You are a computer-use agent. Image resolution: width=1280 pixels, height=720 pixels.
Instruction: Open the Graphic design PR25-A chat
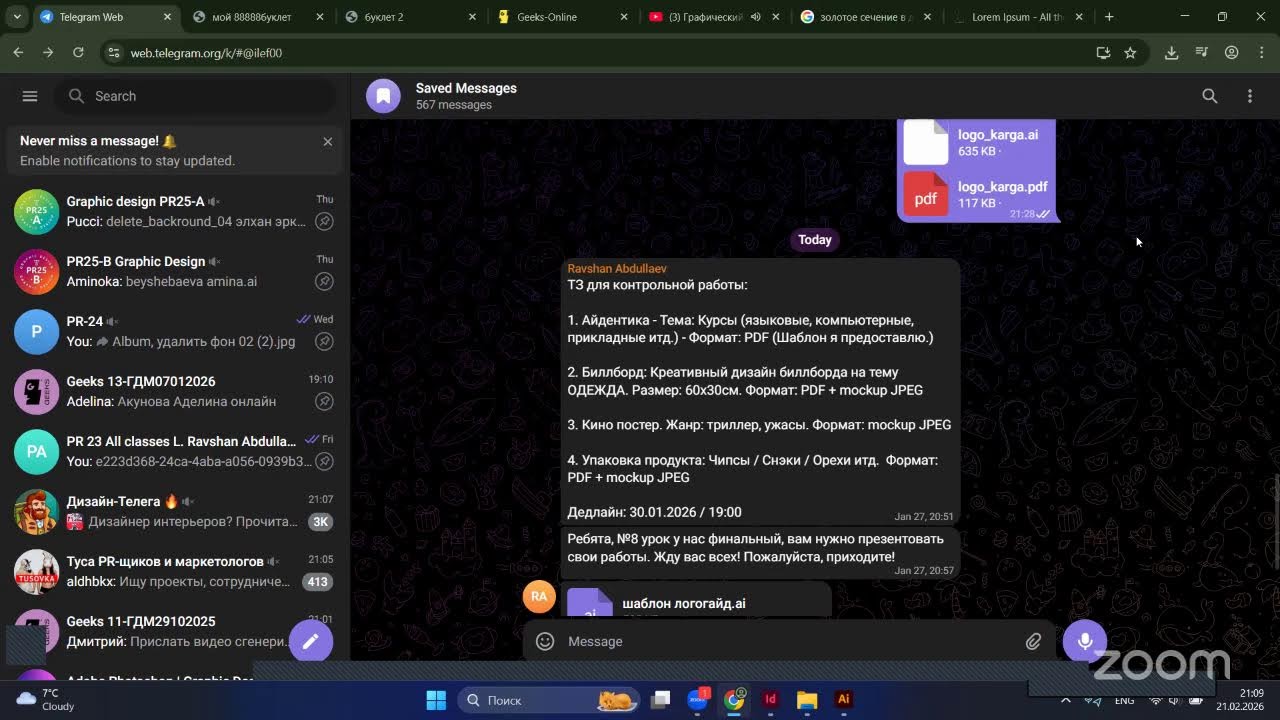[175, 211]
